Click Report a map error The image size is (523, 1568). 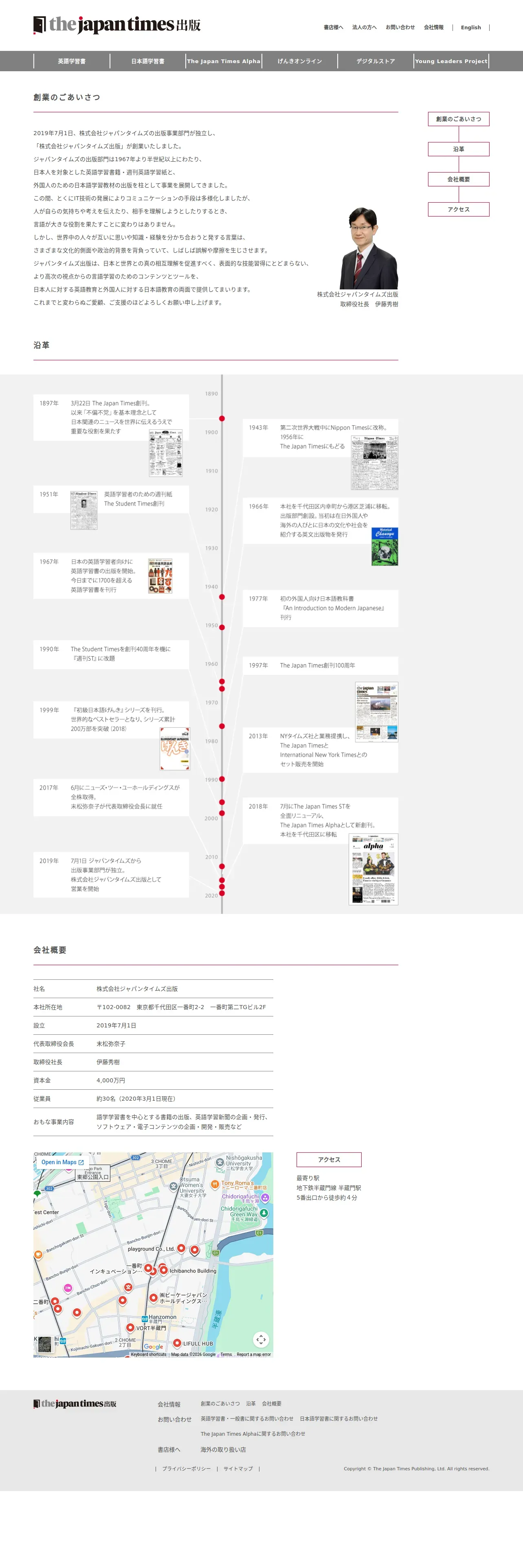click(x=253, y=1354)
